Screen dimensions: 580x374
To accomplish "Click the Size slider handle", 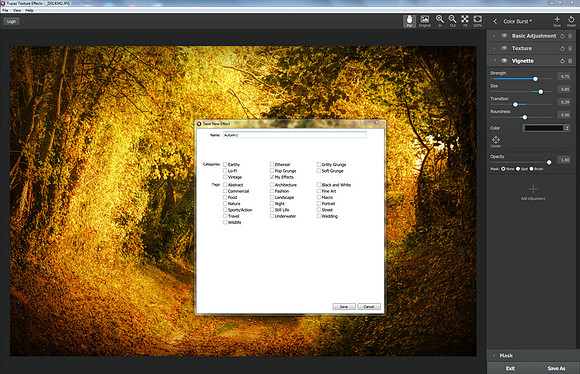I will click(540, 91).
